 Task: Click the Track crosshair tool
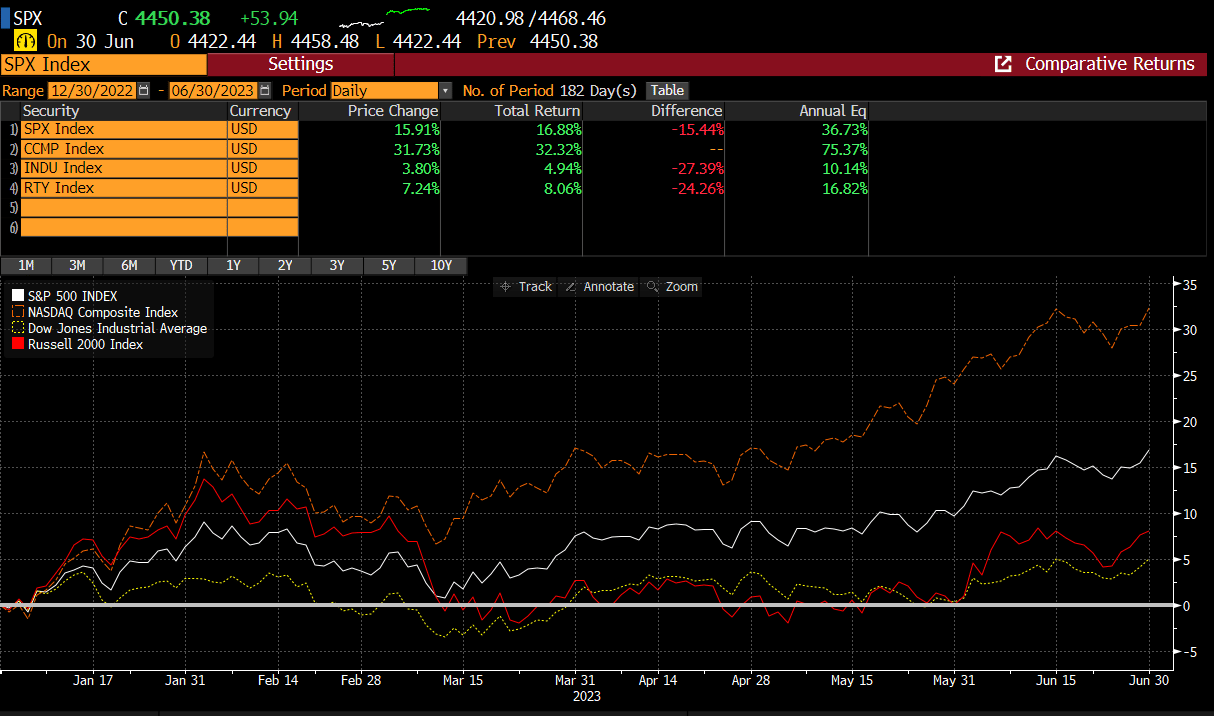click(x=525, y=286)
